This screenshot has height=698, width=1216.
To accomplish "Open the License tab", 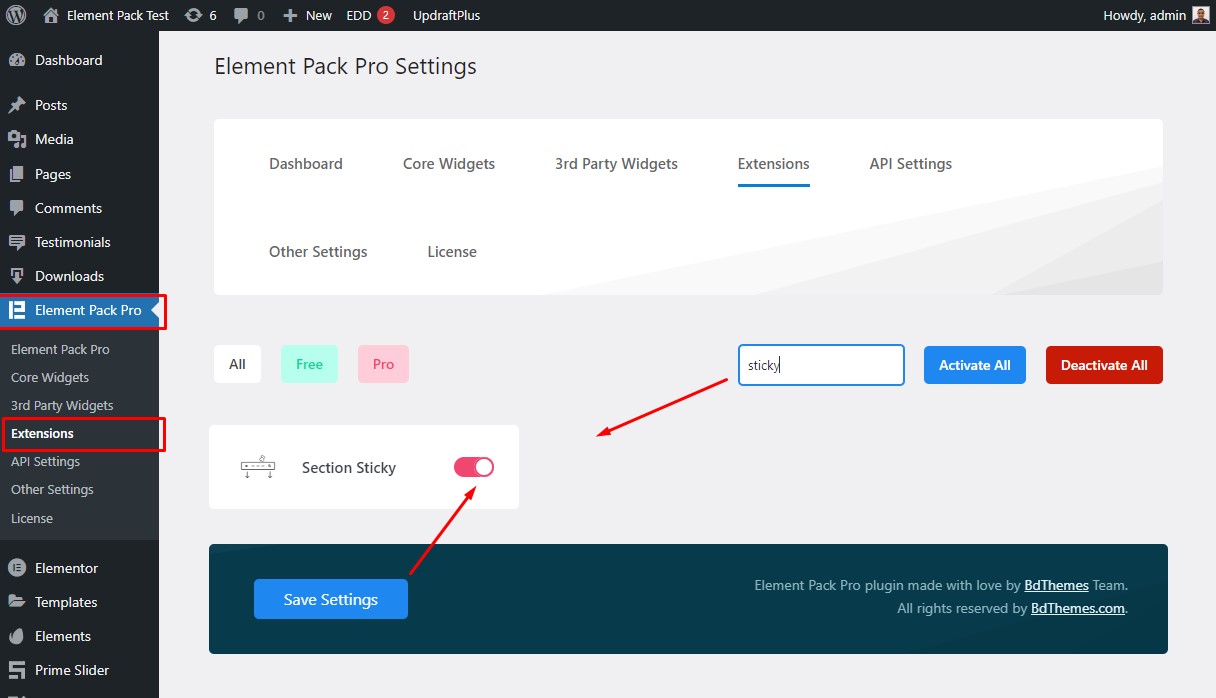I will tap(451, 251).
